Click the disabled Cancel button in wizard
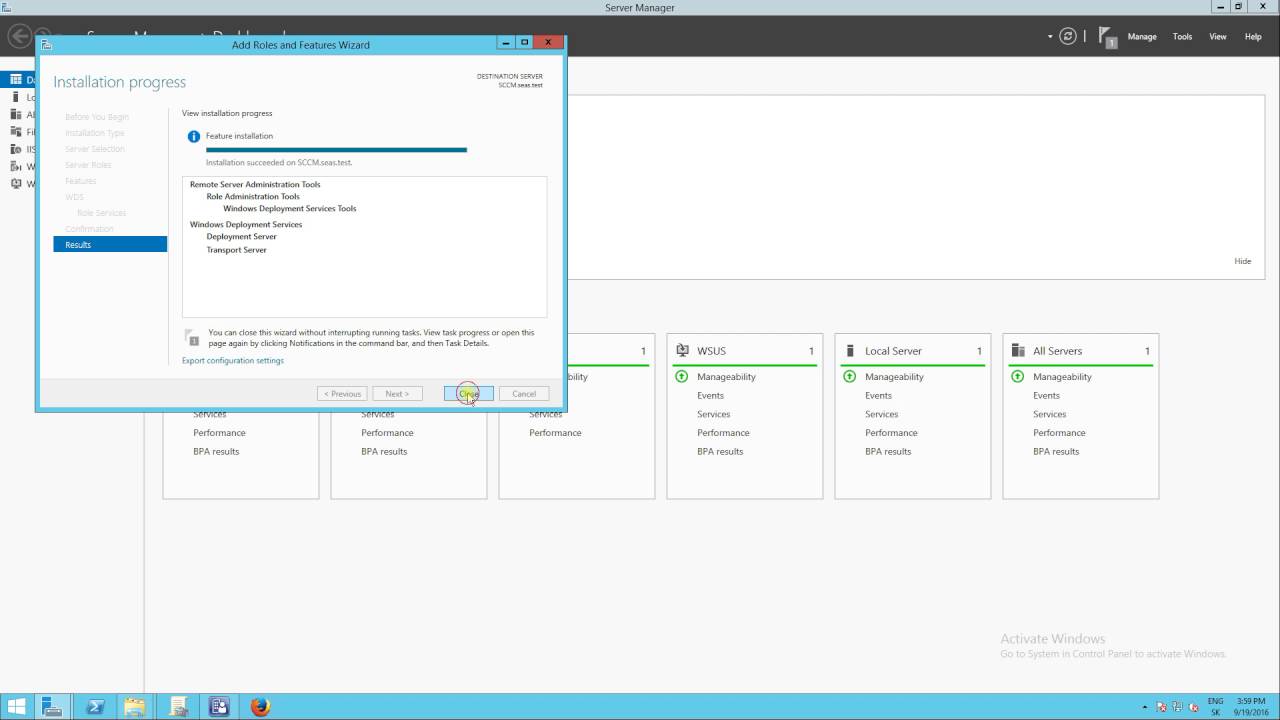1280x720 pixels. pyautogui.click(x=524, y=394)
